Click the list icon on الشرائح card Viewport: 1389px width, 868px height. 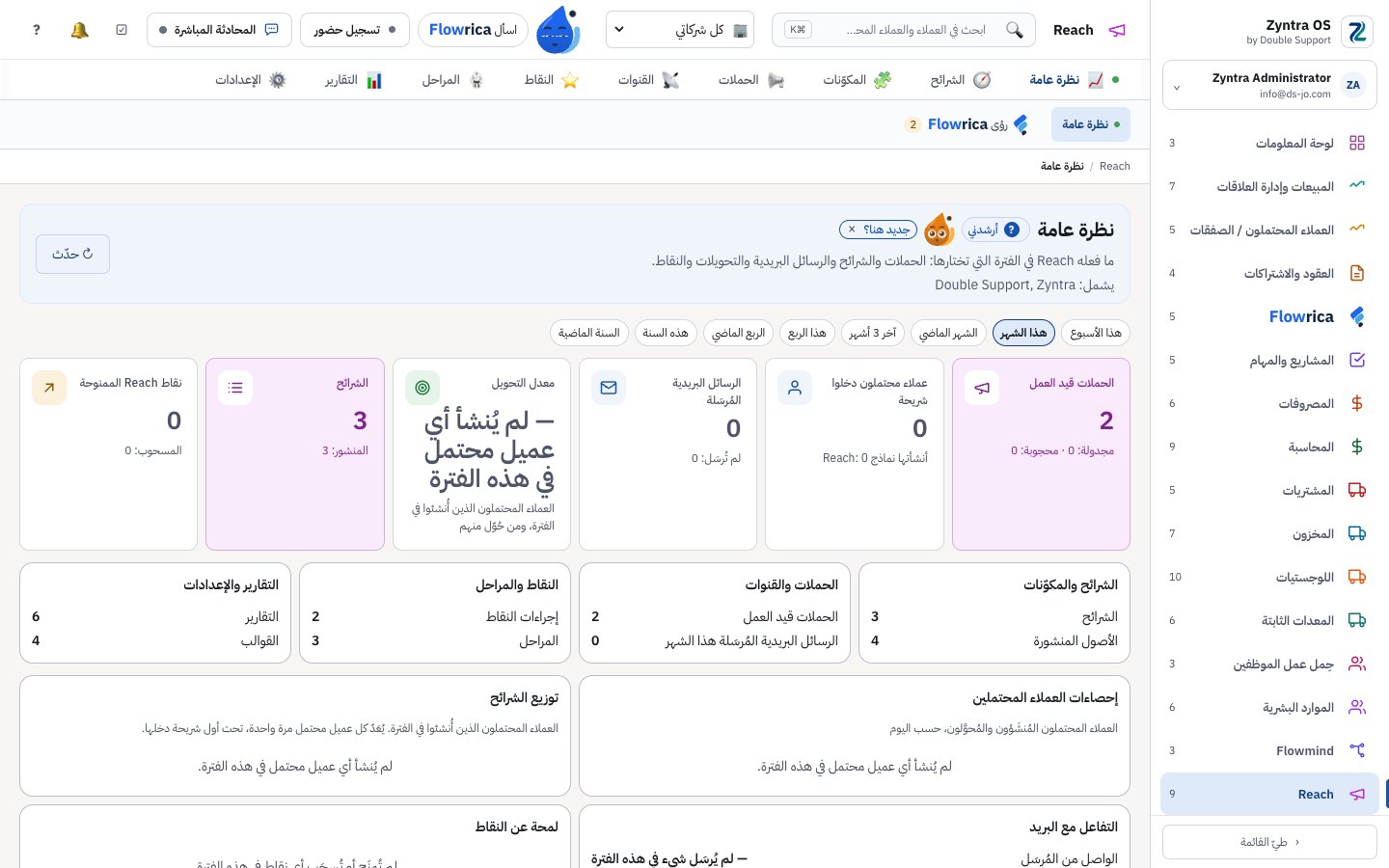[235, 388]
